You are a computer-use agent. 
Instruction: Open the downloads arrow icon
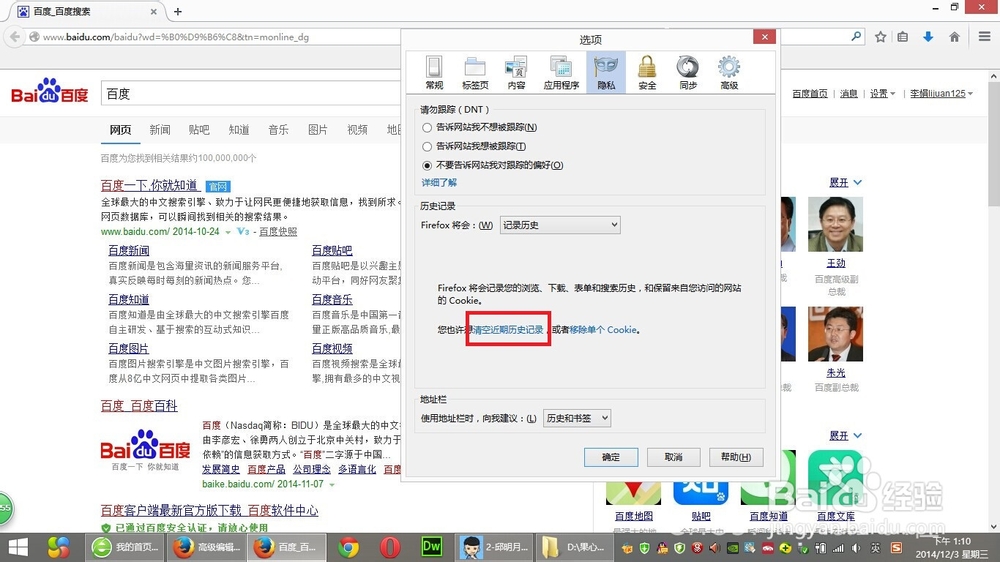[929, 37]
